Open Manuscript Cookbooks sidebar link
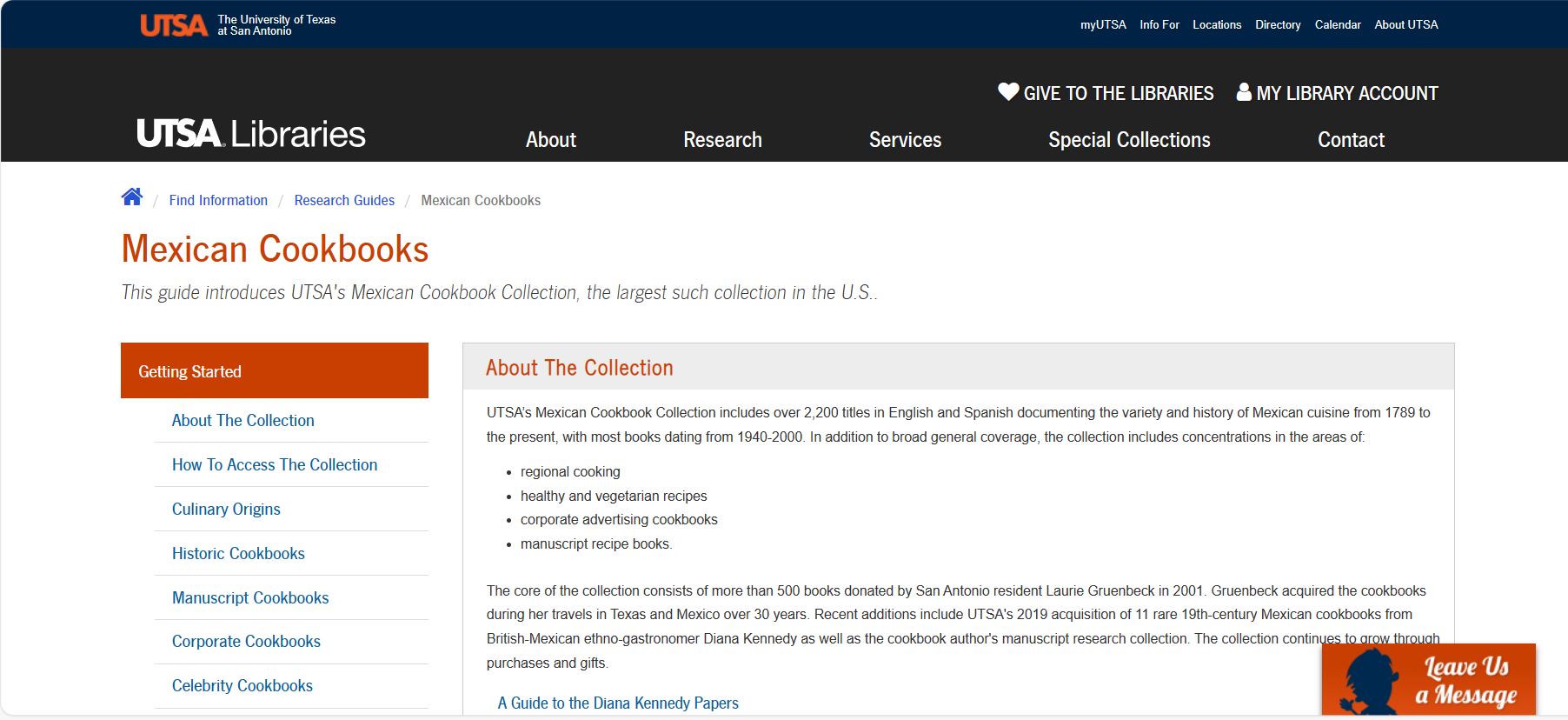The height and width of the screenshot is (720, 1568). [x=250, y=597]
